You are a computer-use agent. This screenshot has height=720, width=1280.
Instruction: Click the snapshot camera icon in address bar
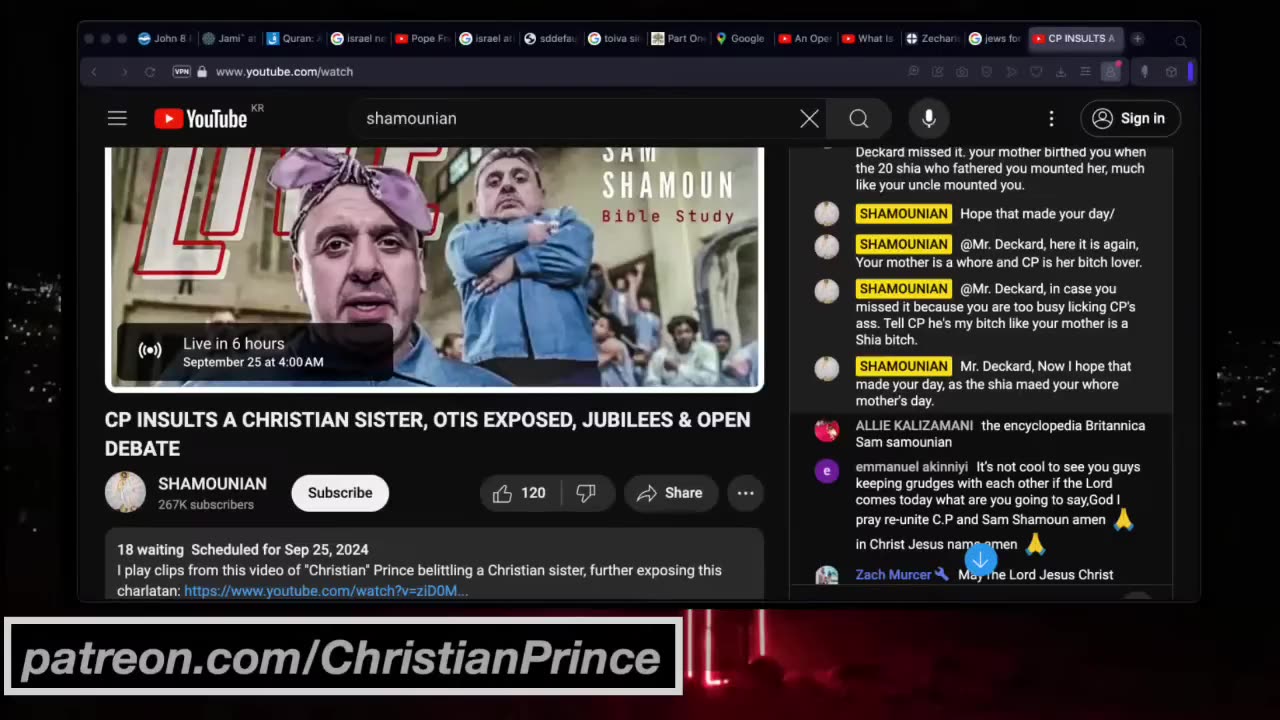[x=961, y=72]
